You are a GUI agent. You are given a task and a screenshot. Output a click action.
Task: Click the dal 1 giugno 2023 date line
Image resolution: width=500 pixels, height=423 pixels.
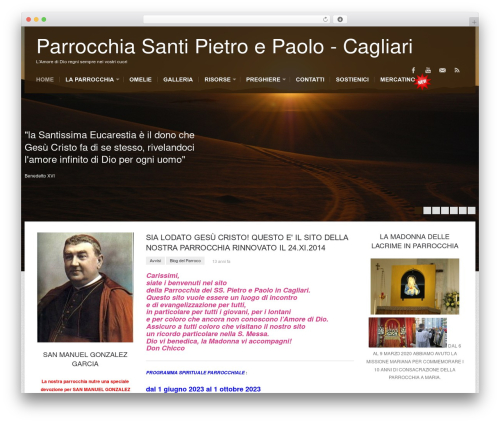coord(203,389)
